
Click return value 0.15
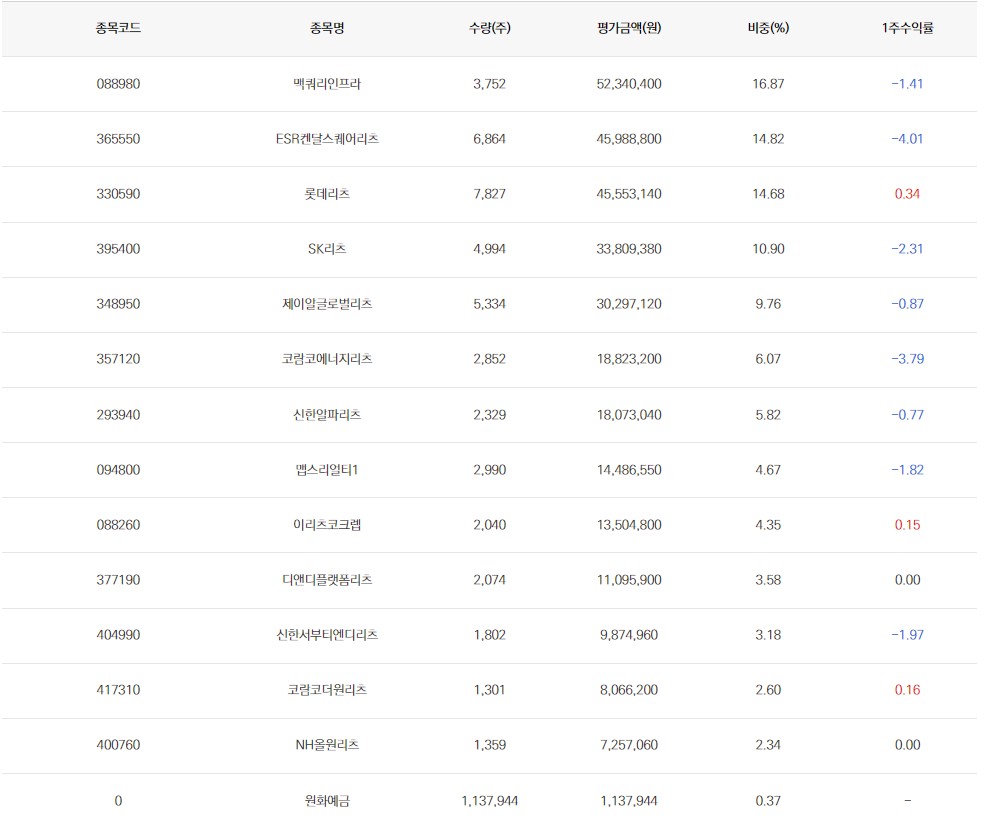(907, 525)
